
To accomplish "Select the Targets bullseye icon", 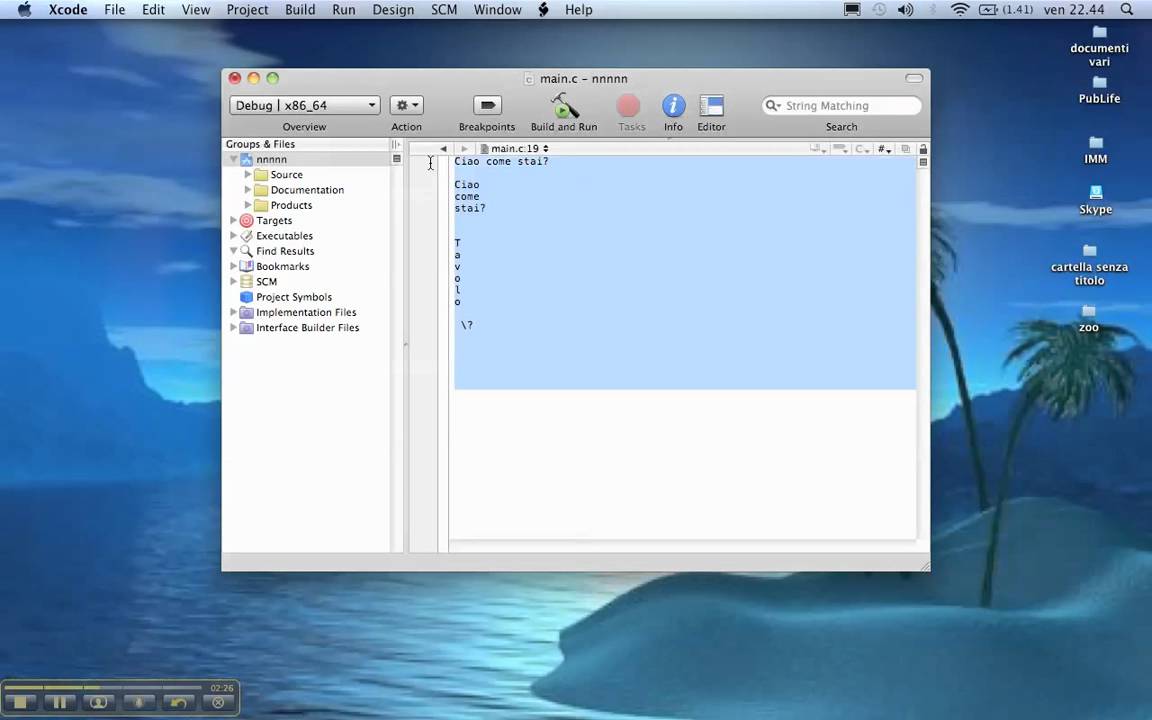I will tap(247, 220).
